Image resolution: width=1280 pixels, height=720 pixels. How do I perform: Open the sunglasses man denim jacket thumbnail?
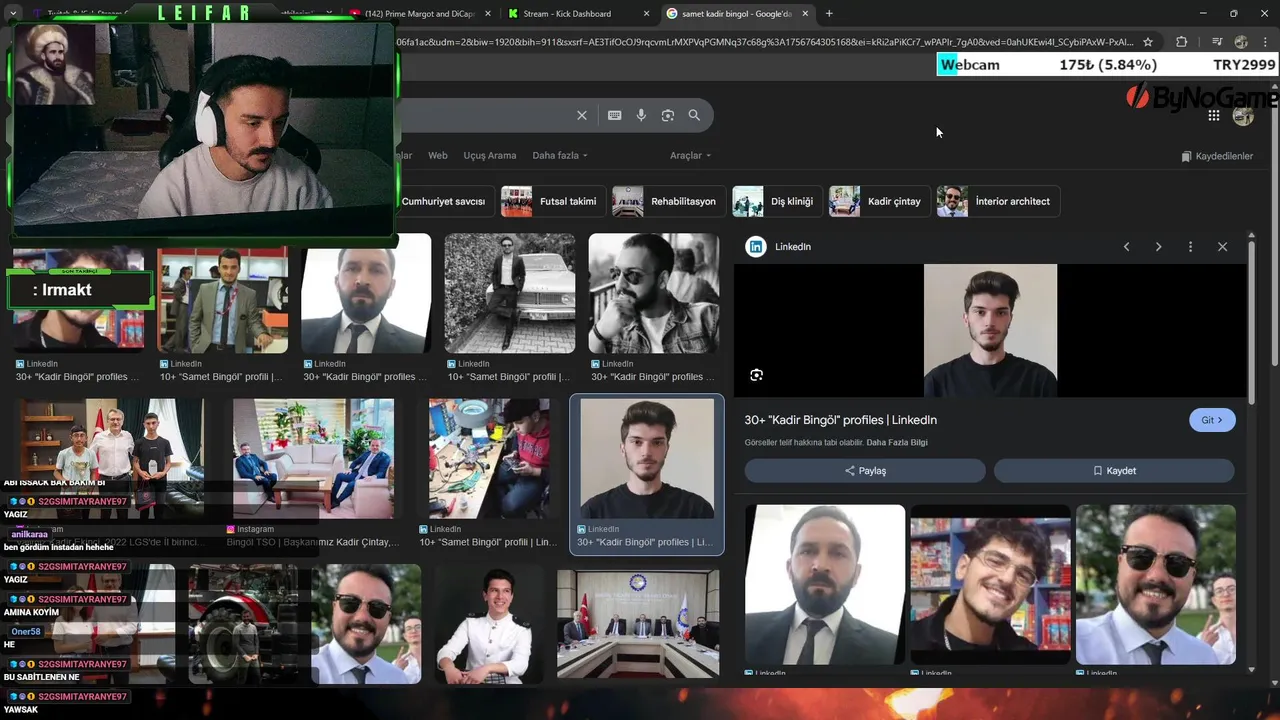(x=654, y=293)
